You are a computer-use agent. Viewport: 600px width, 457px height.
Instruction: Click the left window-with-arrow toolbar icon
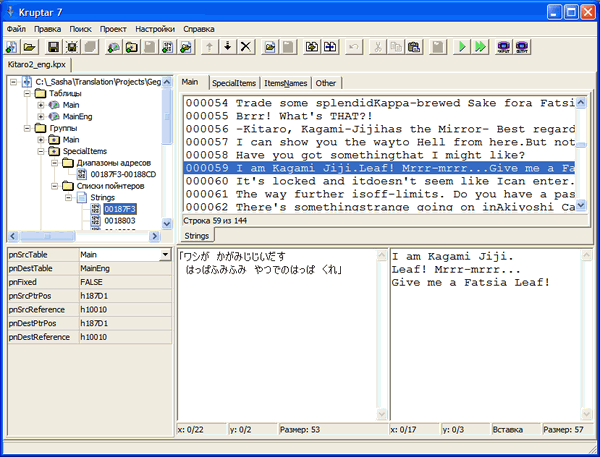click(x=312, y=47)
